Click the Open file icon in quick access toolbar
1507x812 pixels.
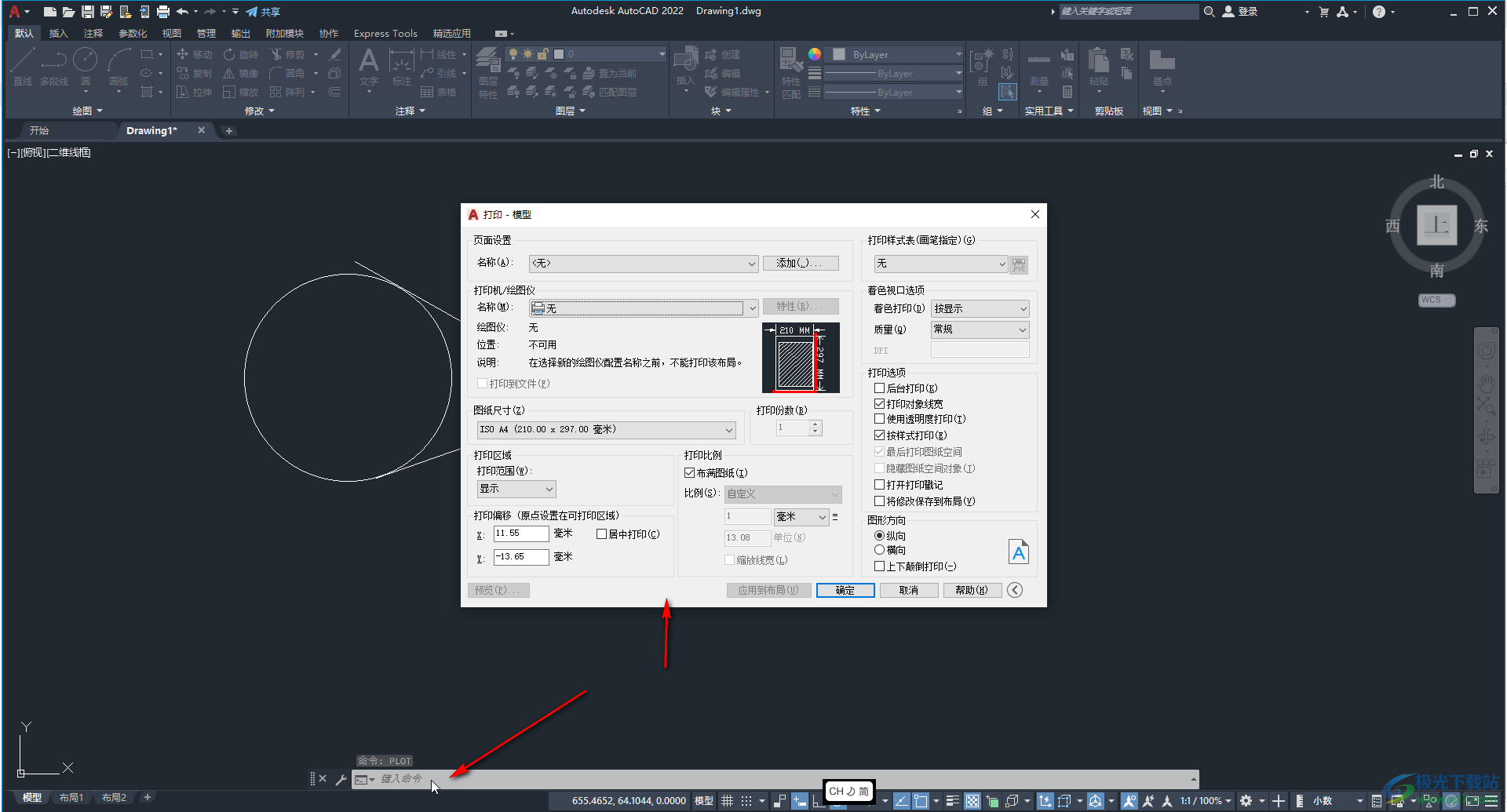click(68, 12)
